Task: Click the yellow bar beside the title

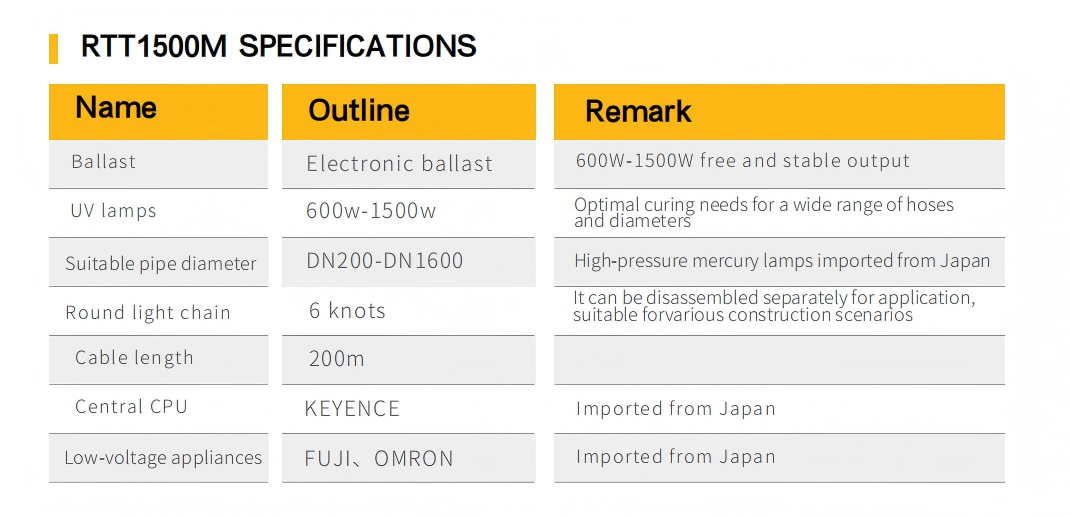Action: pyautogui.click(x=53, y=47)
